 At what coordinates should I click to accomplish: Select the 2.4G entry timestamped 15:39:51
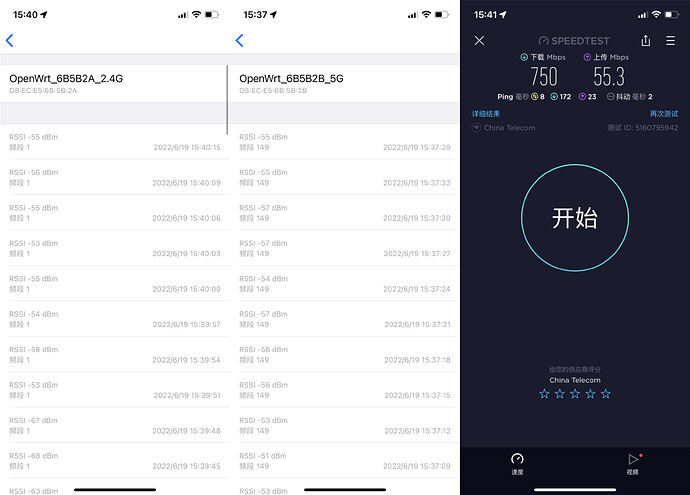pyautogui.click(x=115, y=390)
